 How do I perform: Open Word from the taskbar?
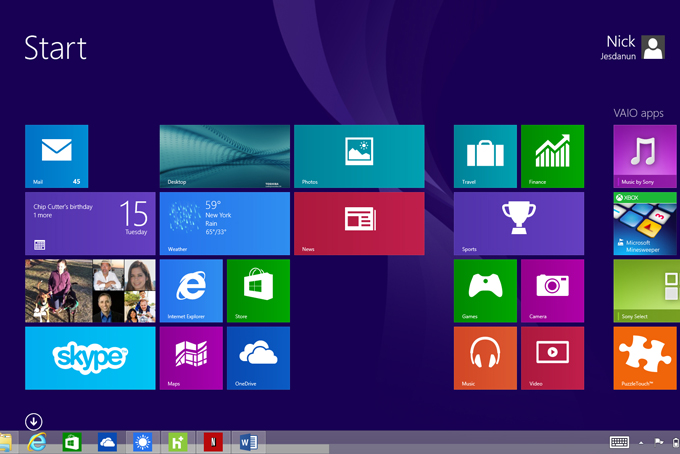(248, 442)
